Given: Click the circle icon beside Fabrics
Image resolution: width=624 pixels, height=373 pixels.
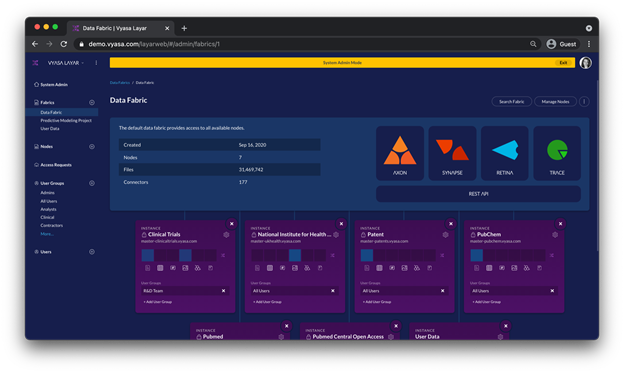Looking at the screenshot, I should tap(92, 102).
